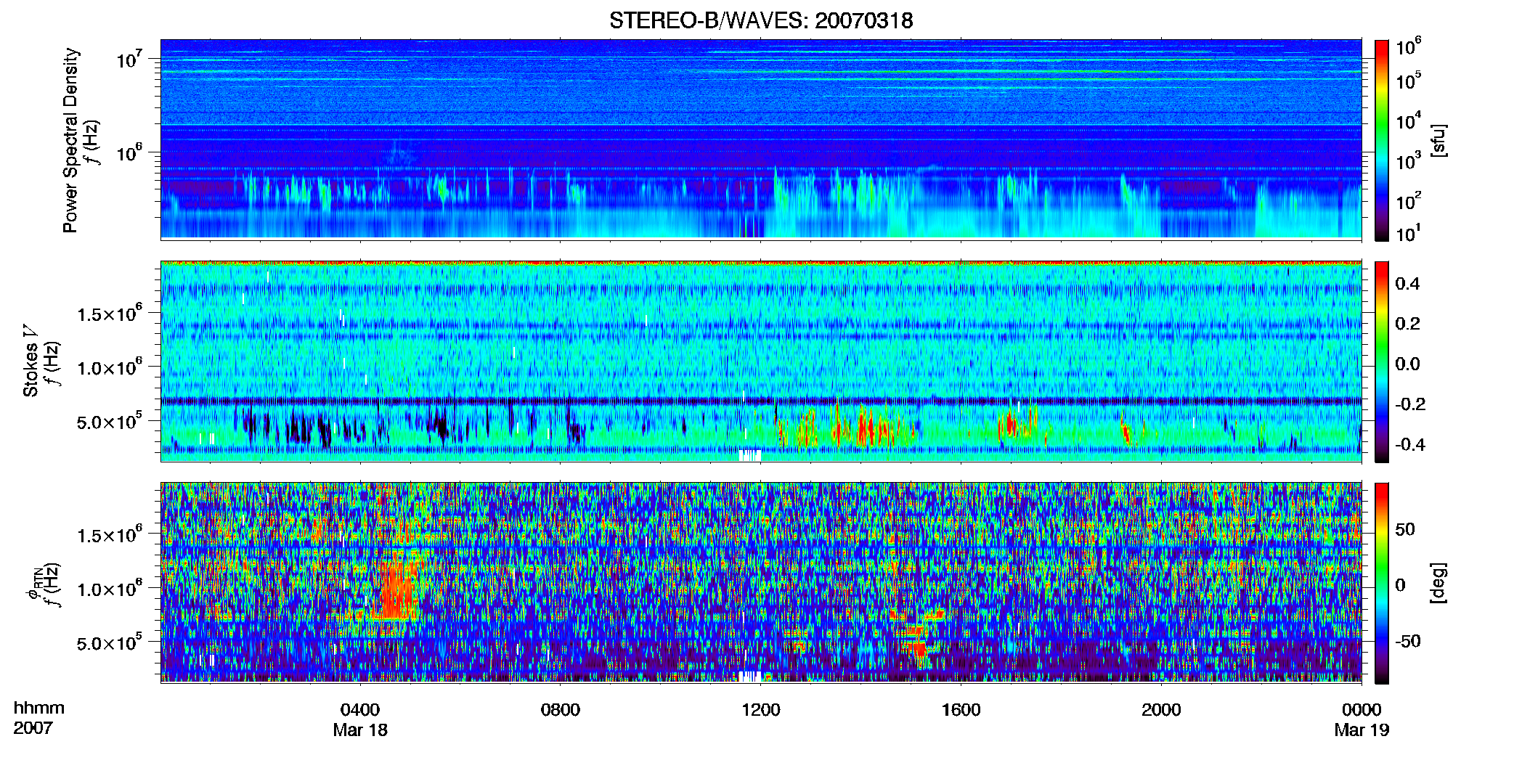1522x784 pixels.
Task: Click the 10^6 frequency tick of the top panel
Action: coord(129,153)
